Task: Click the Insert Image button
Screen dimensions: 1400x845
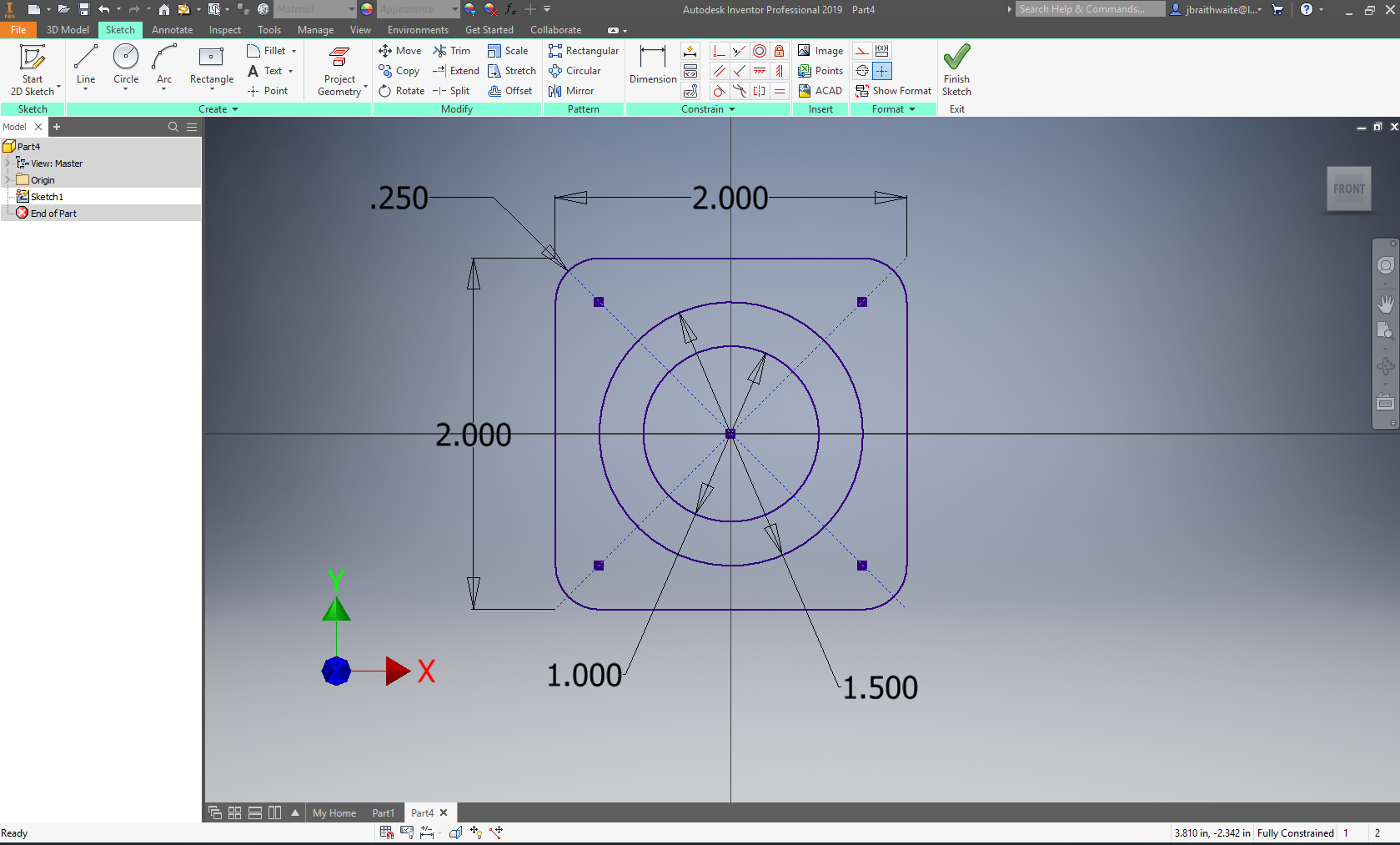Action: pyautogui.click(x=820, y=51)
